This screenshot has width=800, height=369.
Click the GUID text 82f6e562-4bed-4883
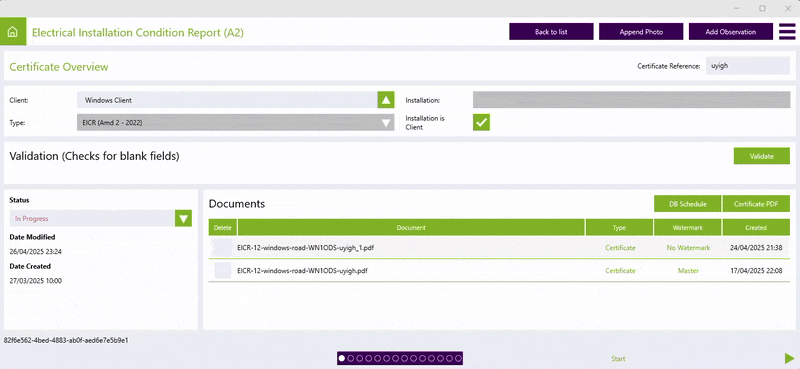point(66,340)
